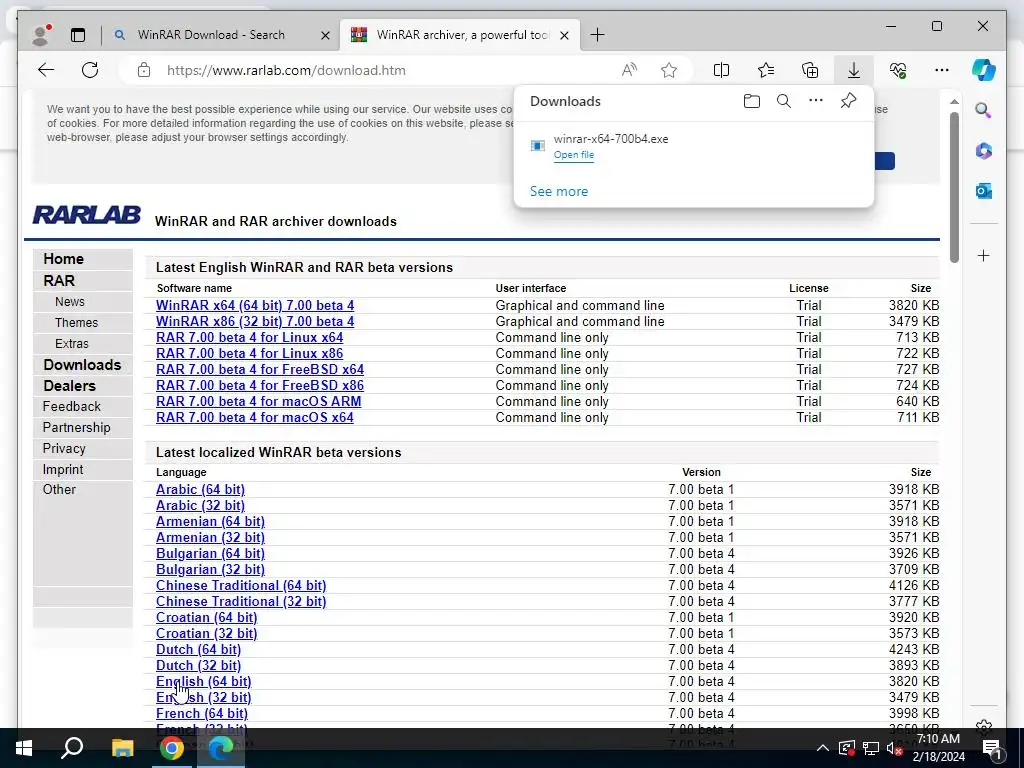
Task: Open Partnership in site navigation
Action: click(76, 427)
